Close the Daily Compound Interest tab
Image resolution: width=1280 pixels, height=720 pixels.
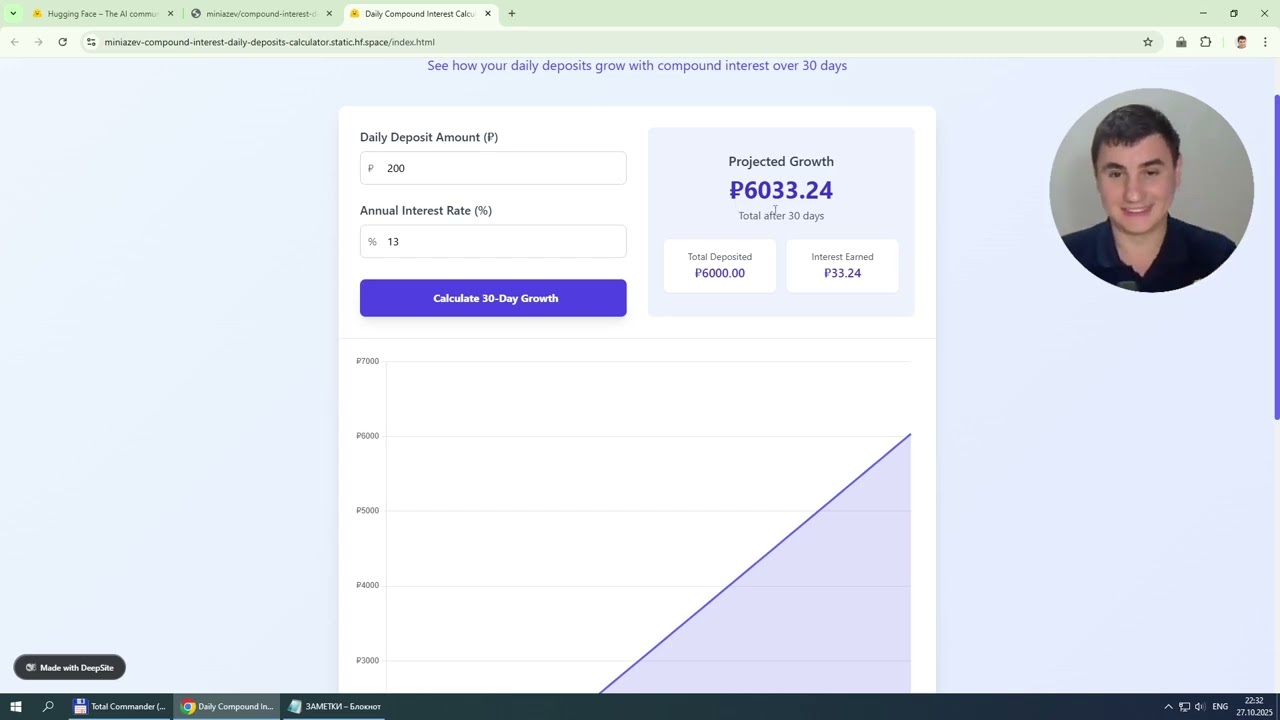[x=488, y=14]
